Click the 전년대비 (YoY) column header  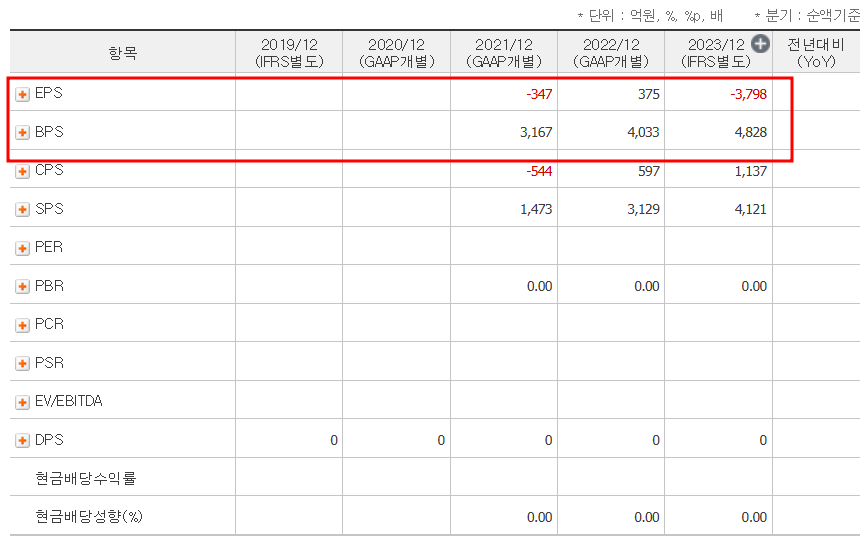[816, 53]
